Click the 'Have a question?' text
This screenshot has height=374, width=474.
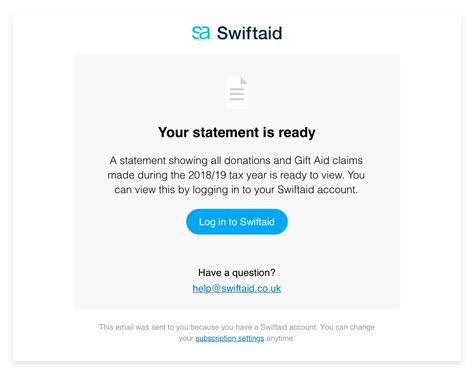[237, 273]
